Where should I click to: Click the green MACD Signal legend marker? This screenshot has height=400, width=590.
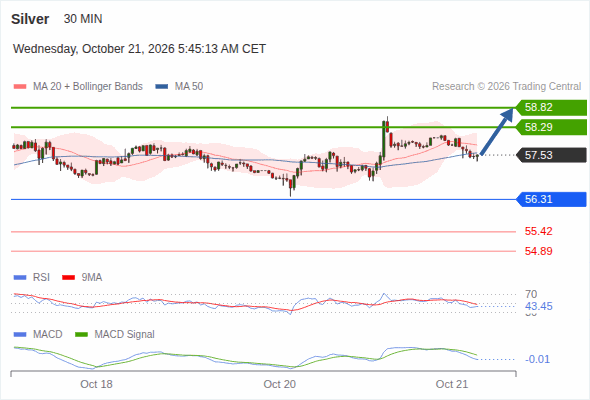tap(81, 334)
